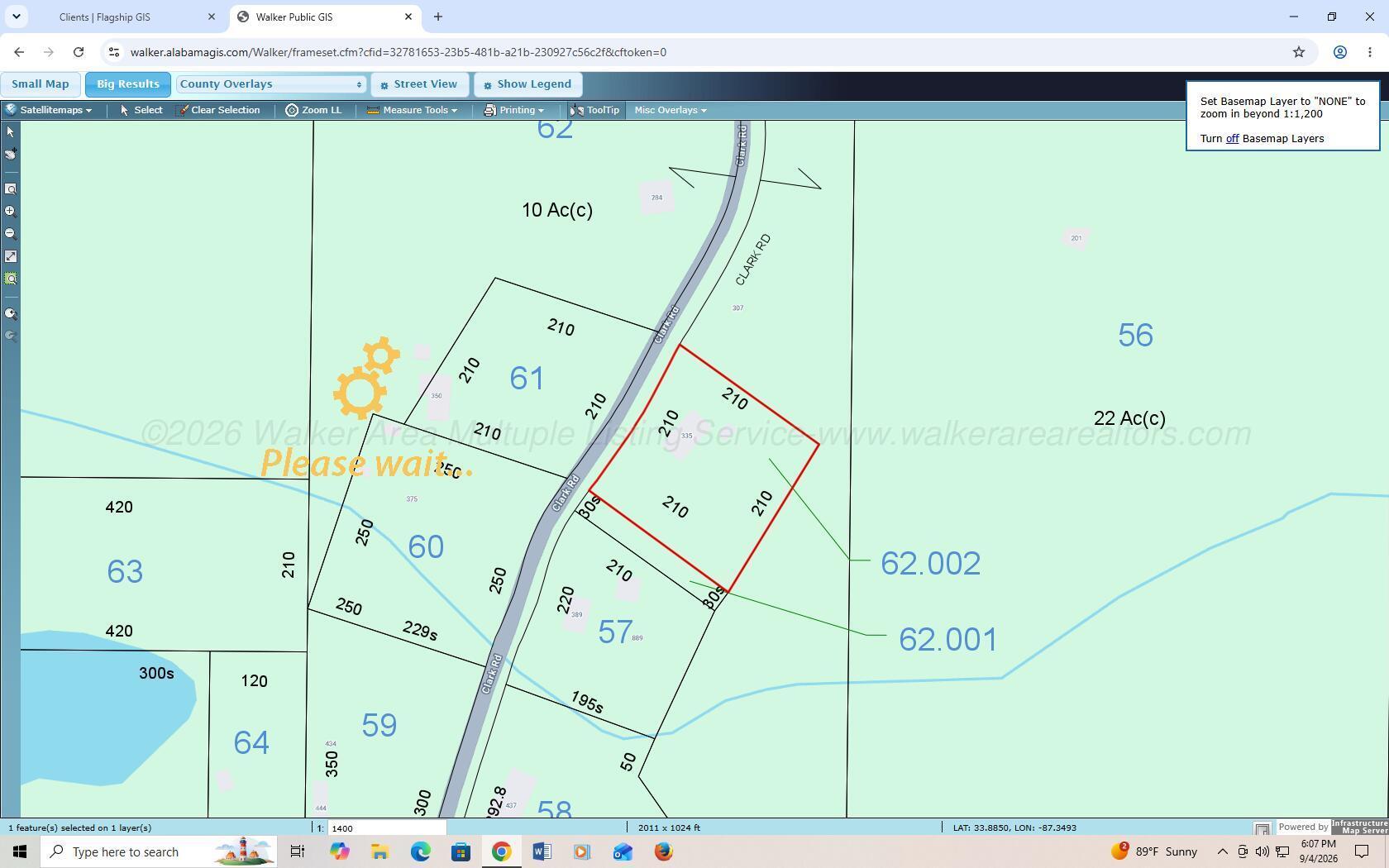Switch to Small Map view
1389x868 pixels.
pos(41,84)
